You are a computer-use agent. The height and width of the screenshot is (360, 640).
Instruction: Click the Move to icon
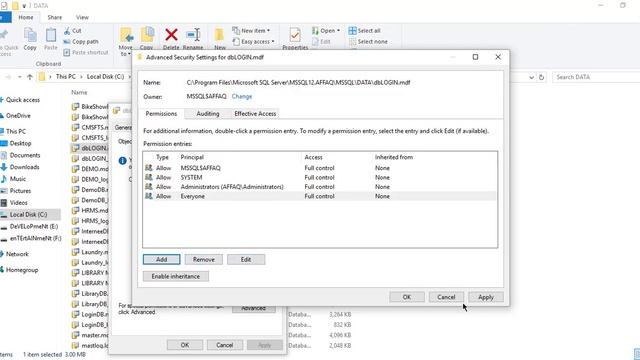(126, 35)
